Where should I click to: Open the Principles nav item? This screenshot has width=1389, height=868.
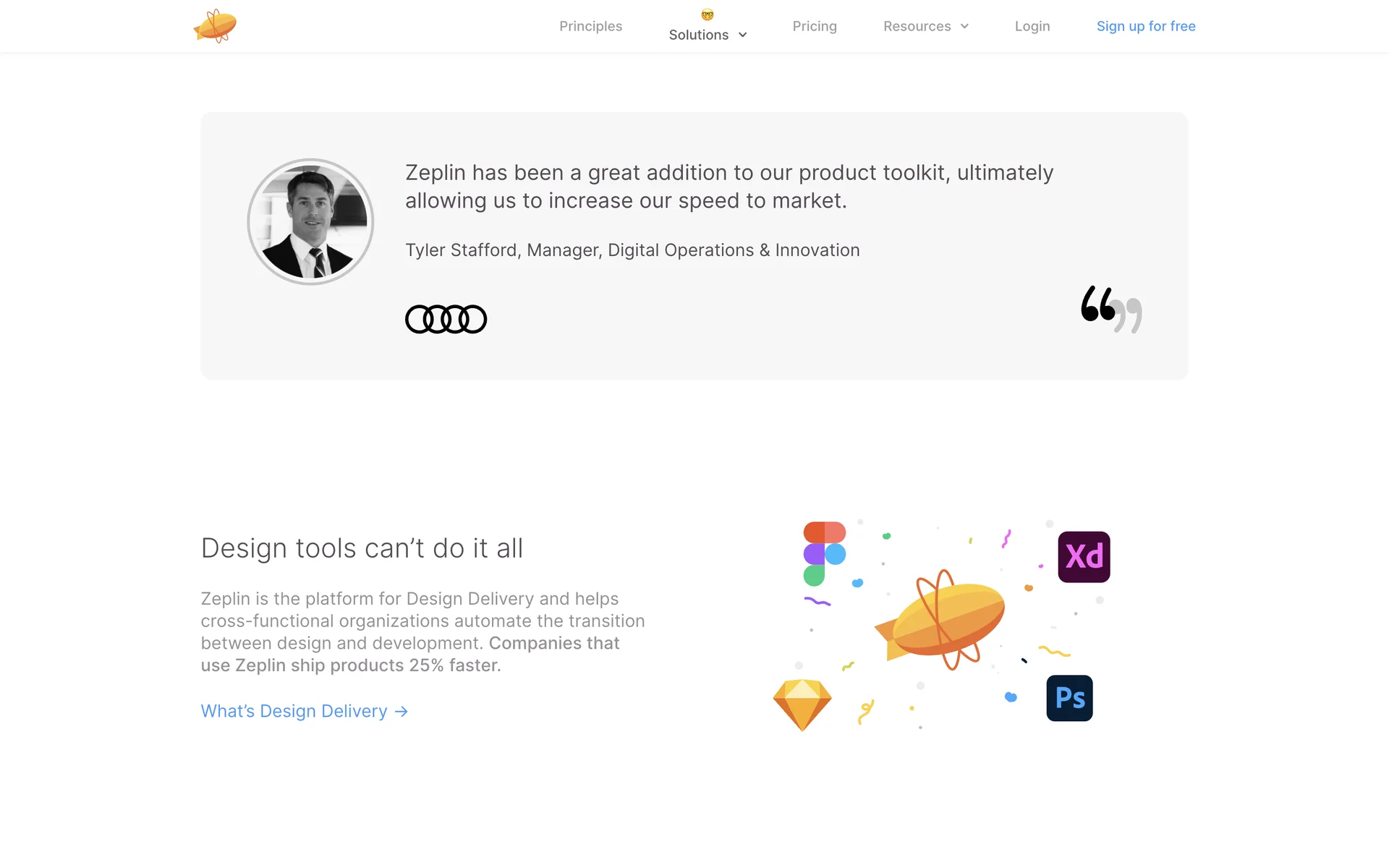[x=590, y=26]
